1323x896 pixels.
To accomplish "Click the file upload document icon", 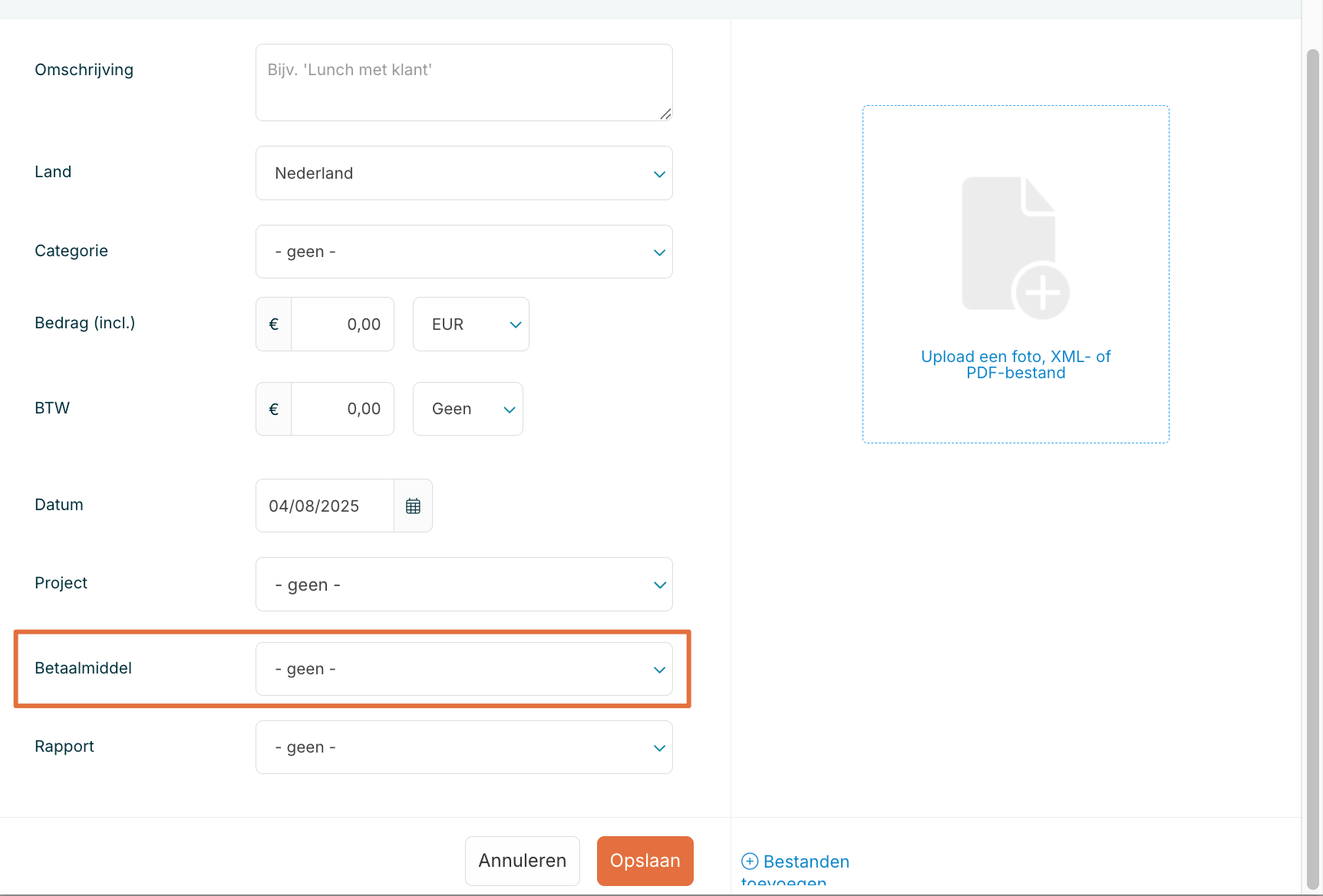I will 1015,247.
